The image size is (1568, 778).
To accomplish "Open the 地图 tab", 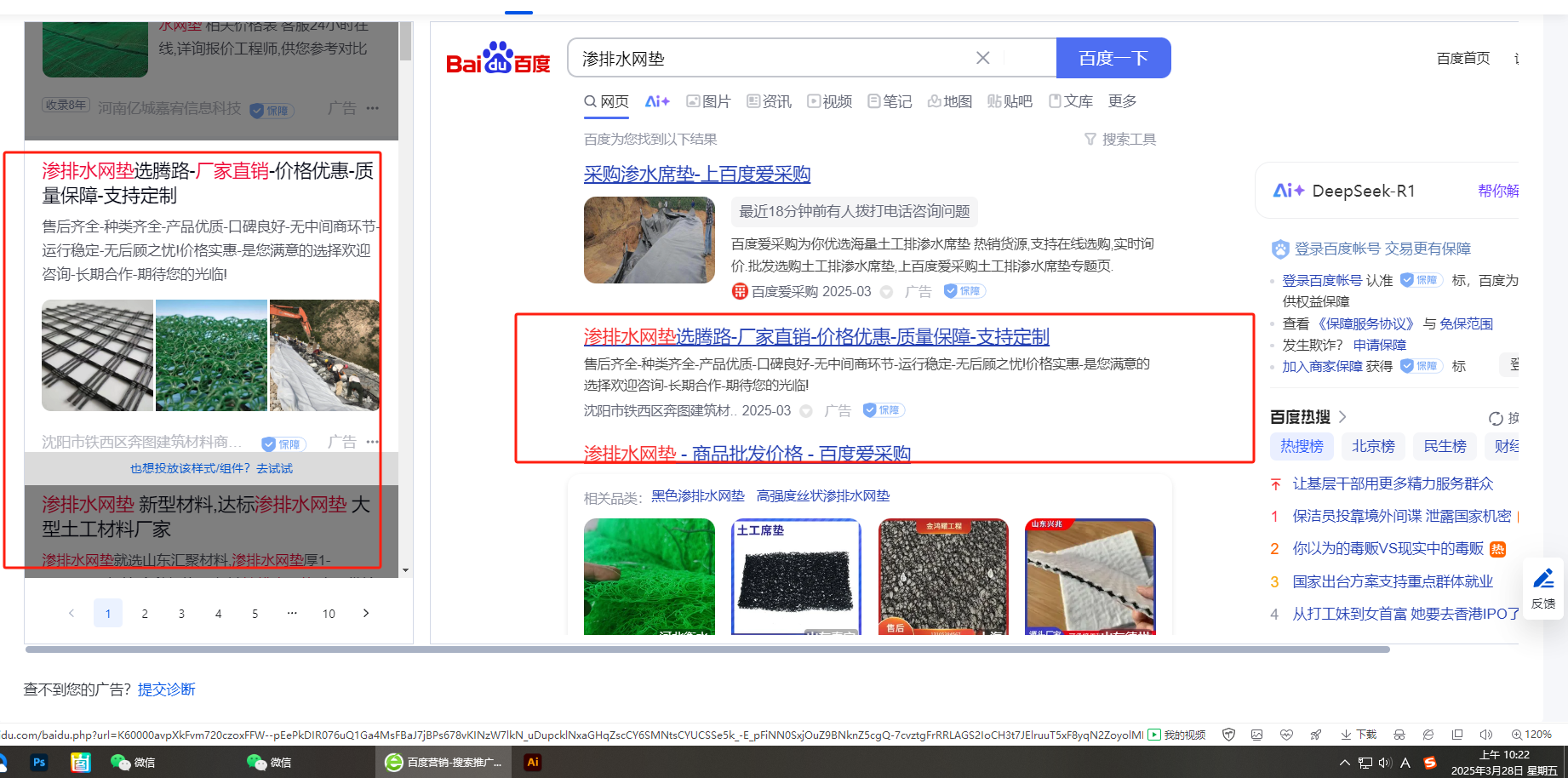I will click(950, 101).
